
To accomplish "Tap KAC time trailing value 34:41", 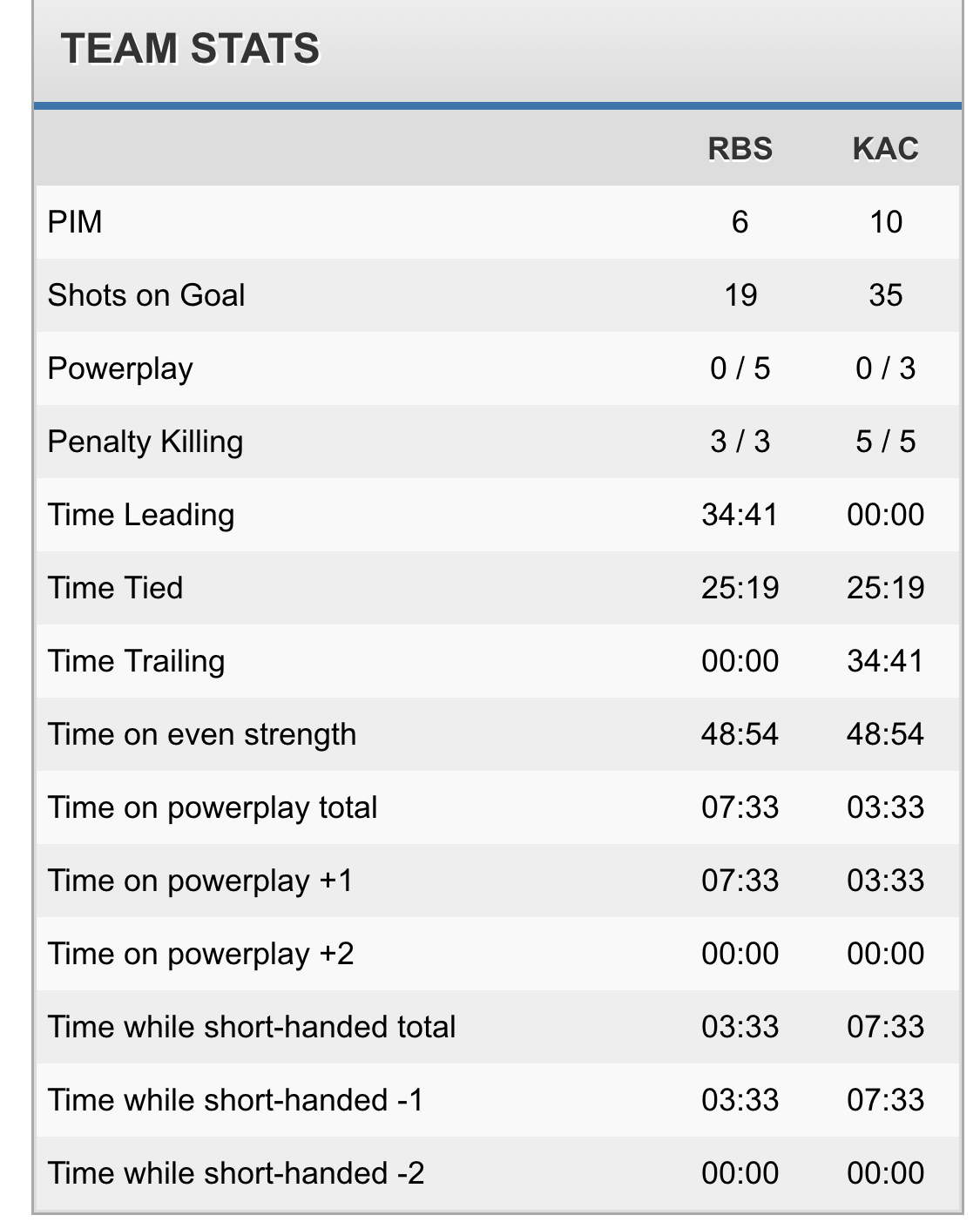I will (885, 661).
